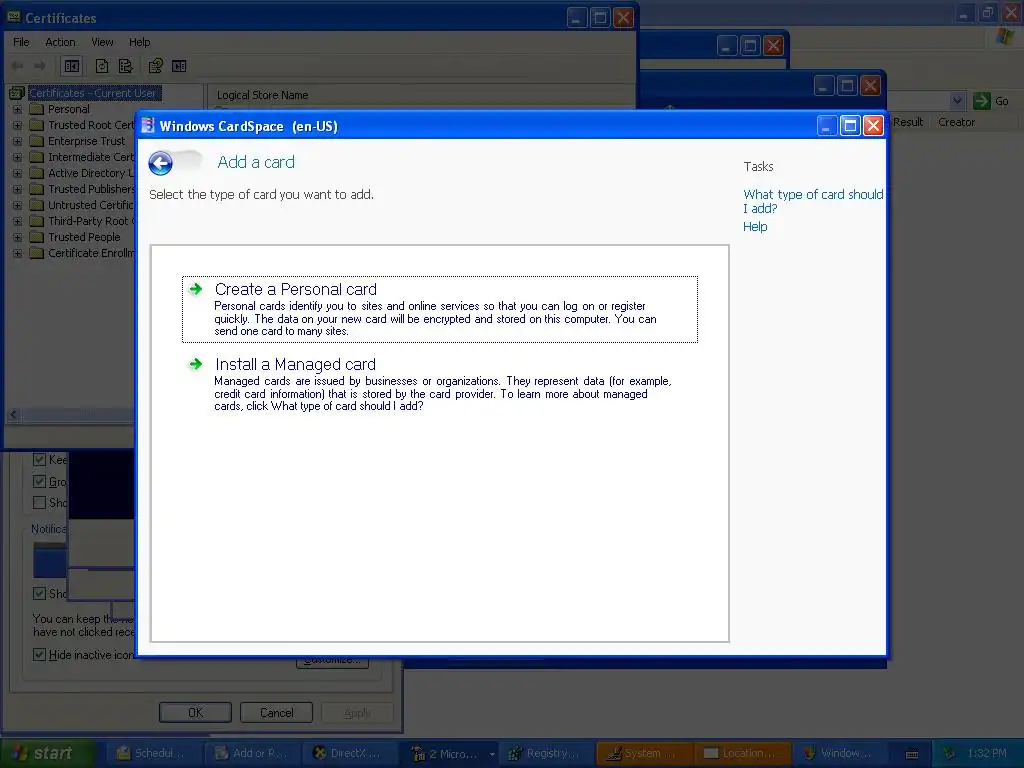Maximize the Windows CardSpace window

pos(850,125)
